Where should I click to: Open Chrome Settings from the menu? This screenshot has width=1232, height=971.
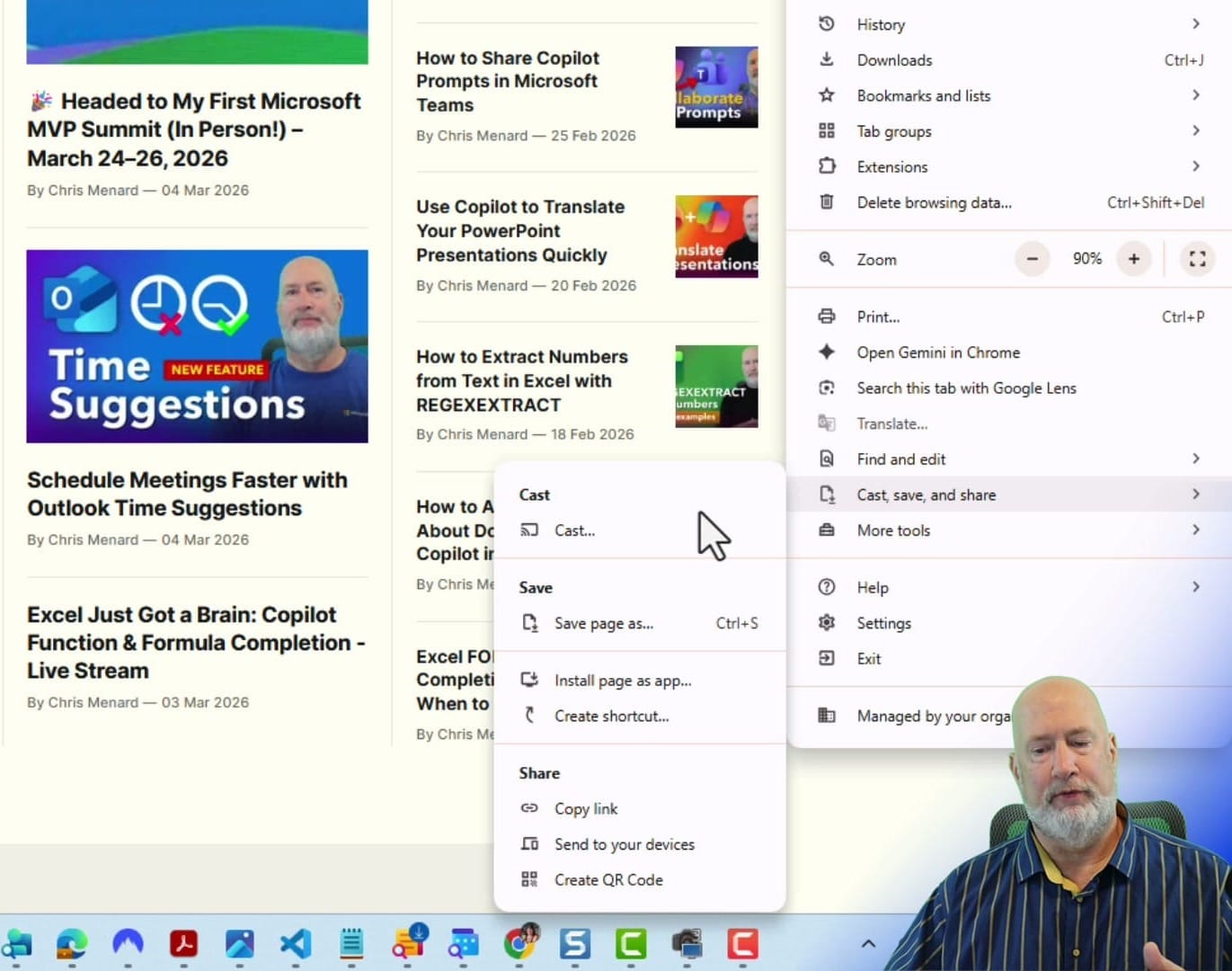tap(884, 622)
